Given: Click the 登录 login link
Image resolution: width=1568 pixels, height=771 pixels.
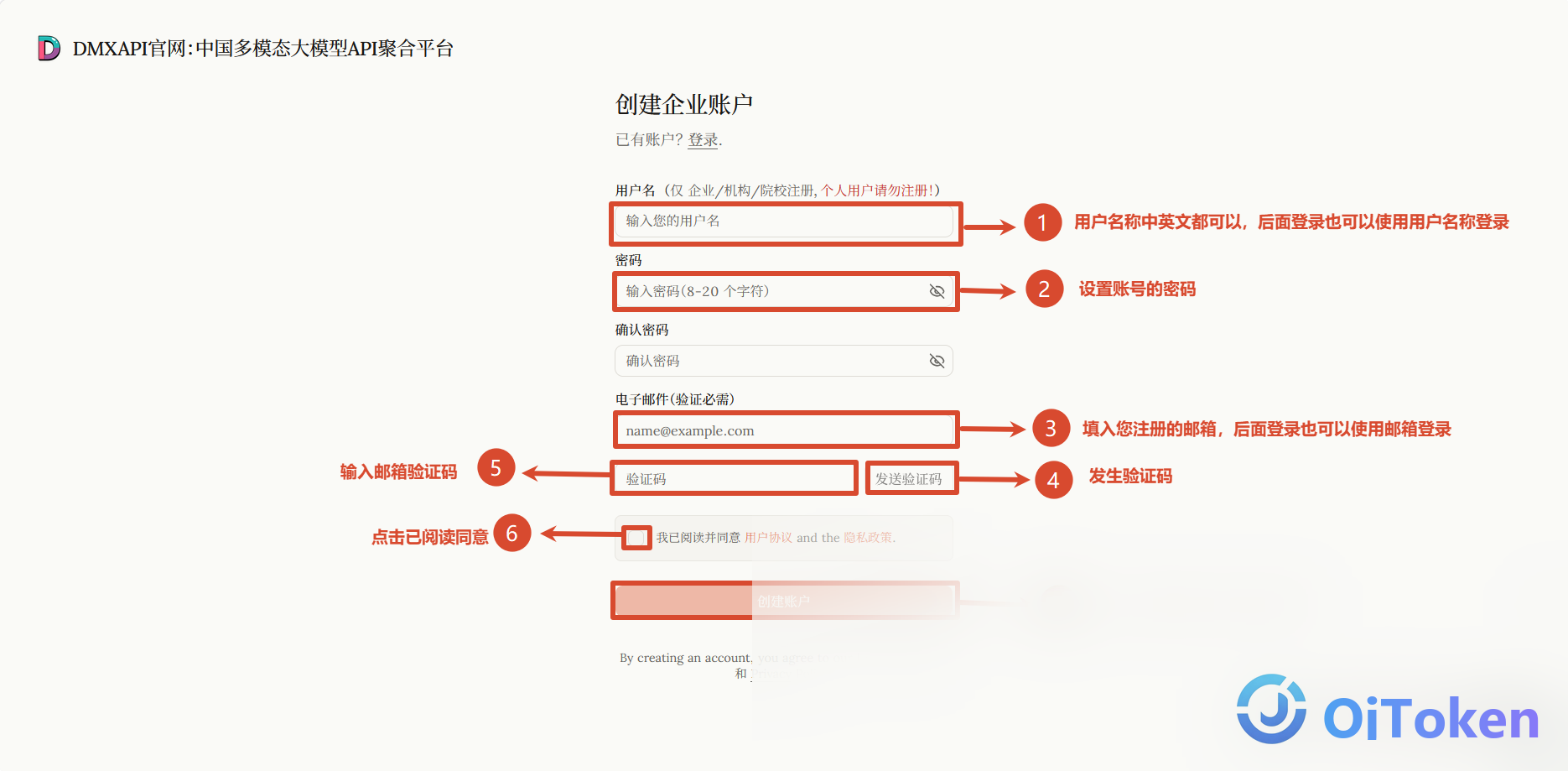Looking at the screenshot, I should coord(703,140).
